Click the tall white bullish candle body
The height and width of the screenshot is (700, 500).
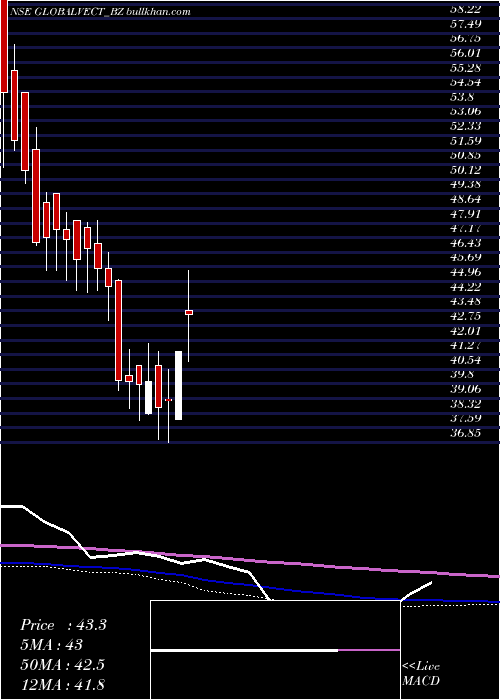pyautogui.click(x=178, y=386)
